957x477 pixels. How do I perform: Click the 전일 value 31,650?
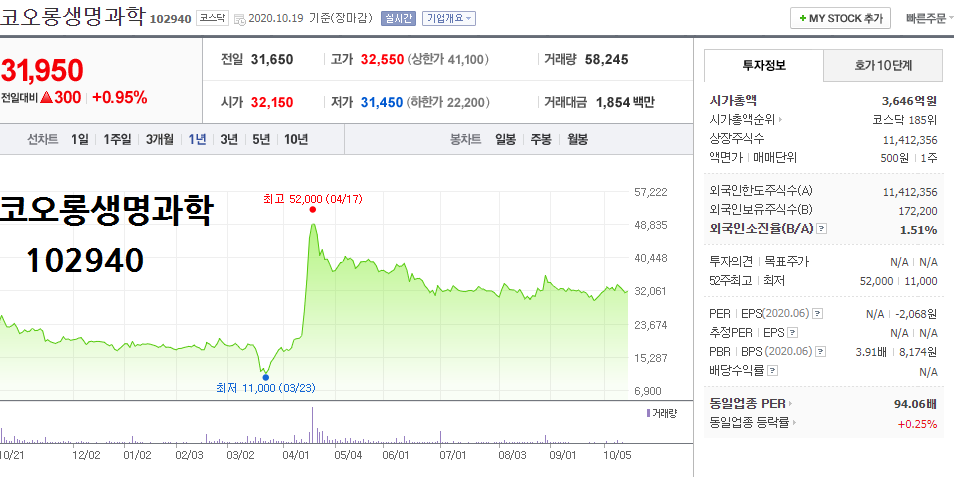(x=272, y=60)
